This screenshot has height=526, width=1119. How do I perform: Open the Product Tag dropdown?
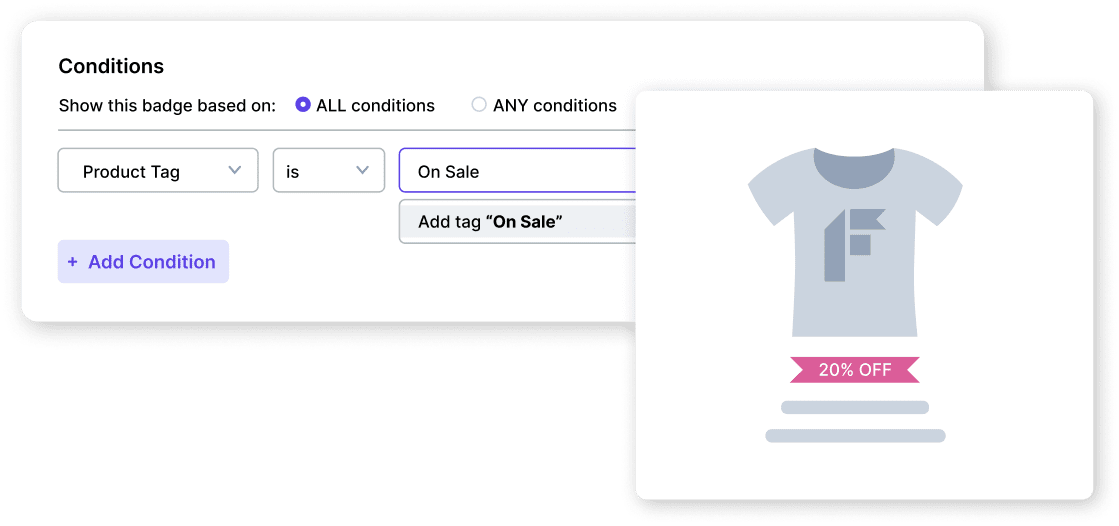coord(158,171)
